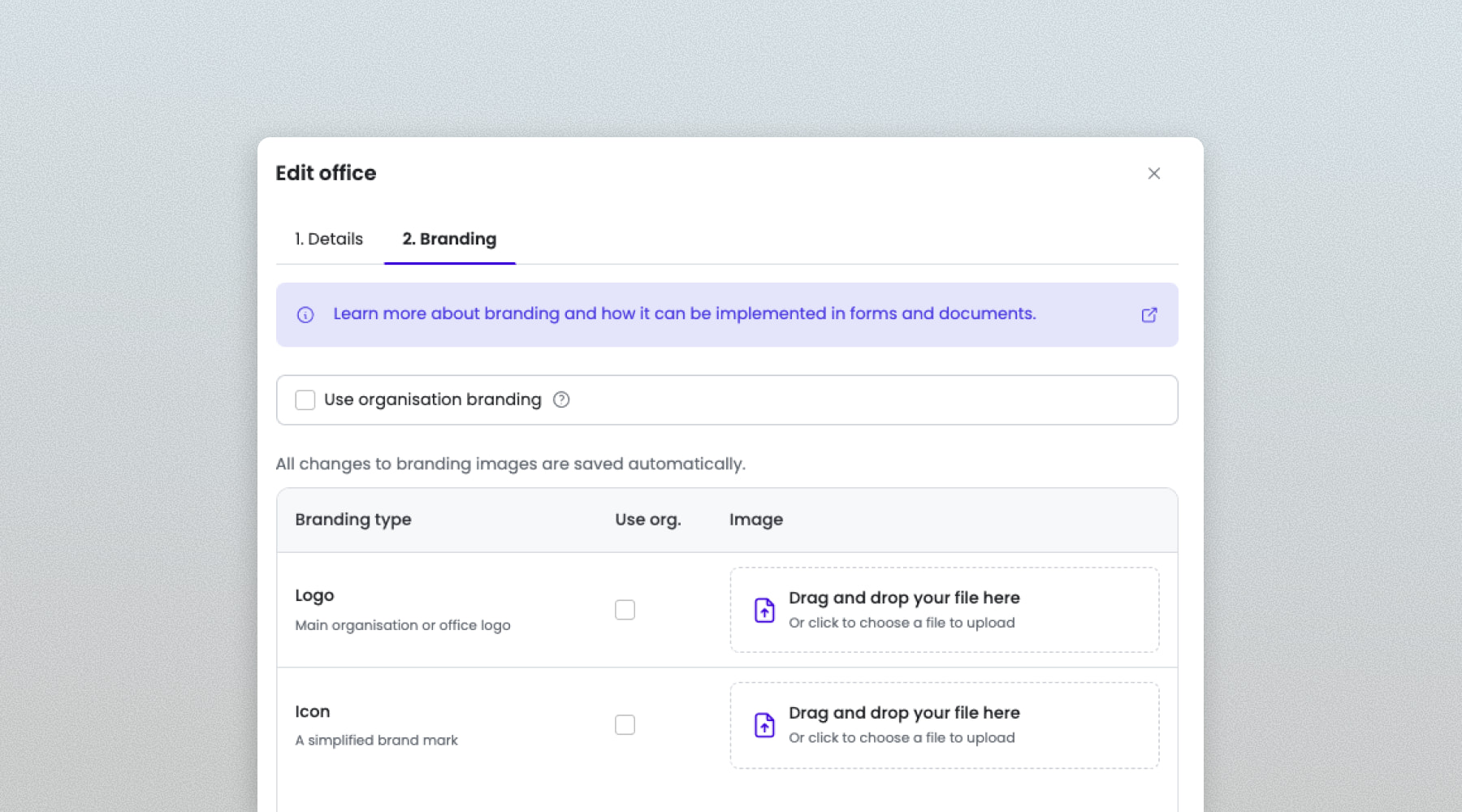Screen dimensions: 1462x812
Task: Tick the Use org. checkbox for Logo
Action: tap(625, 610)
